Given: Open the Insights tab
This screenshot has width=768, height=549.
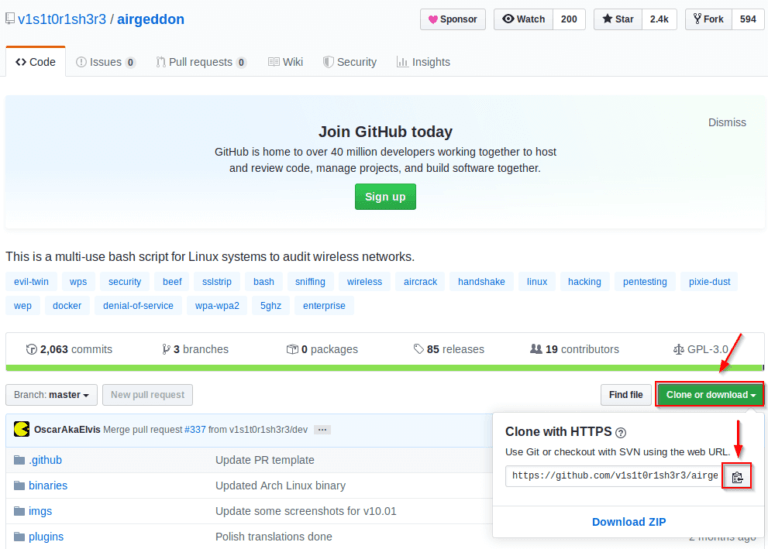Looking at the screenshot, I should click(x=423, y=62).
